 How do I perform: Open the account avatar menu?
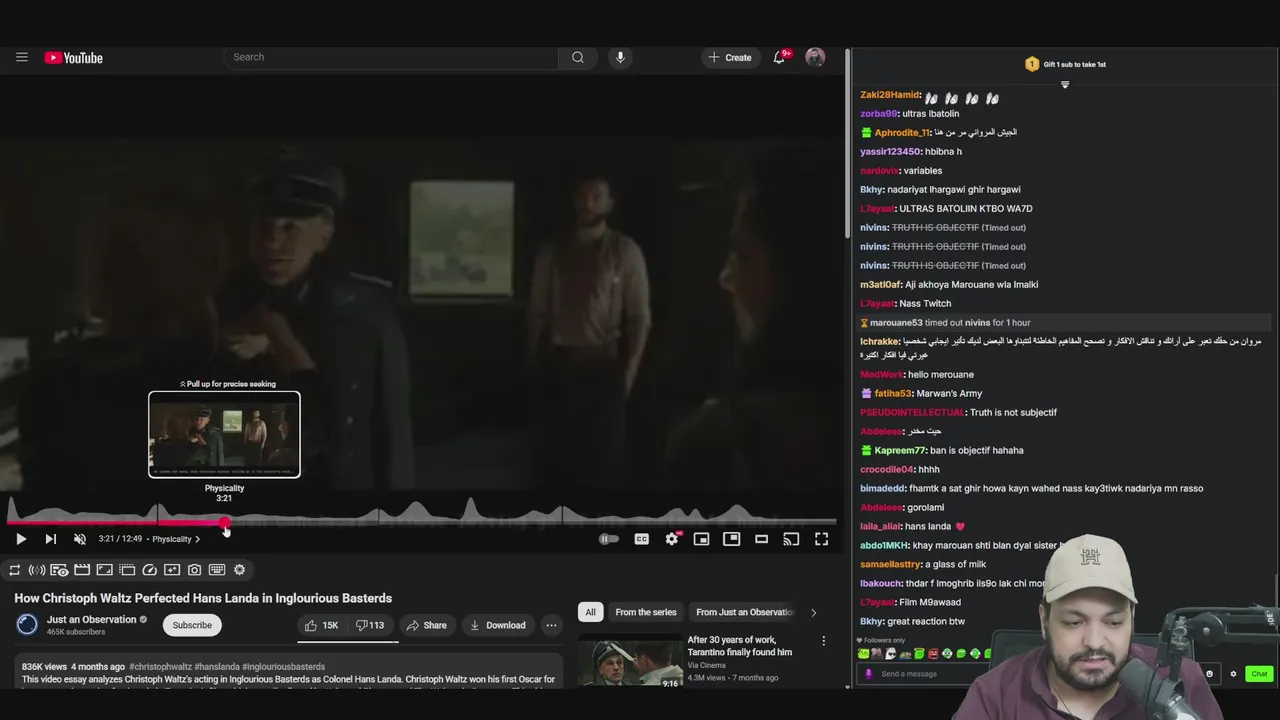tap(815, 57)
